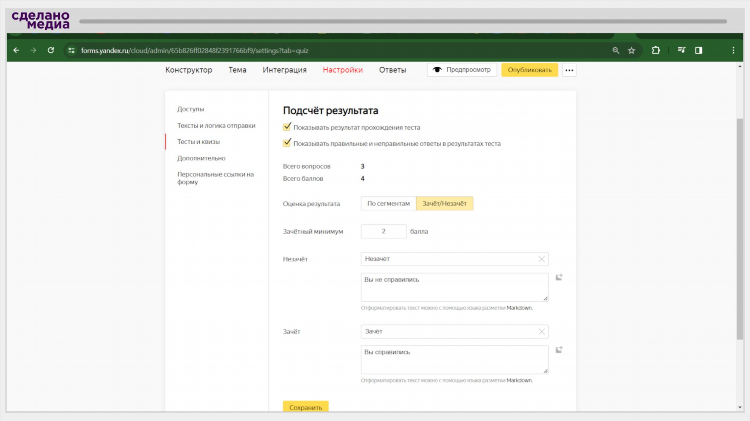Open Персональные ссылки на форму section
This screenshot has width=750, height=421.
(x=215, y=178)
